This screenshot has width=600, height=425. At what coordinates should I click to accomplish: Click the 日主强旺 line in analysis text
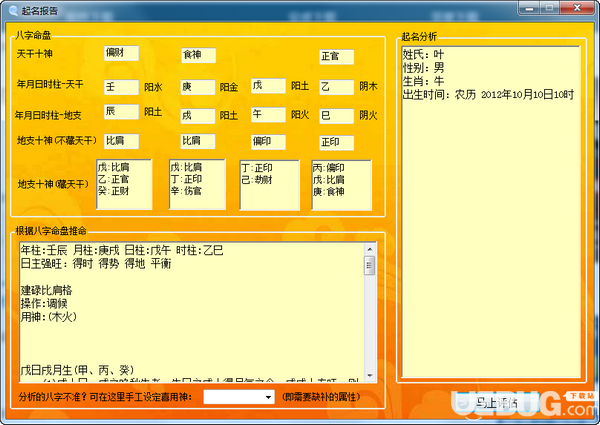(x=96, y=264)
